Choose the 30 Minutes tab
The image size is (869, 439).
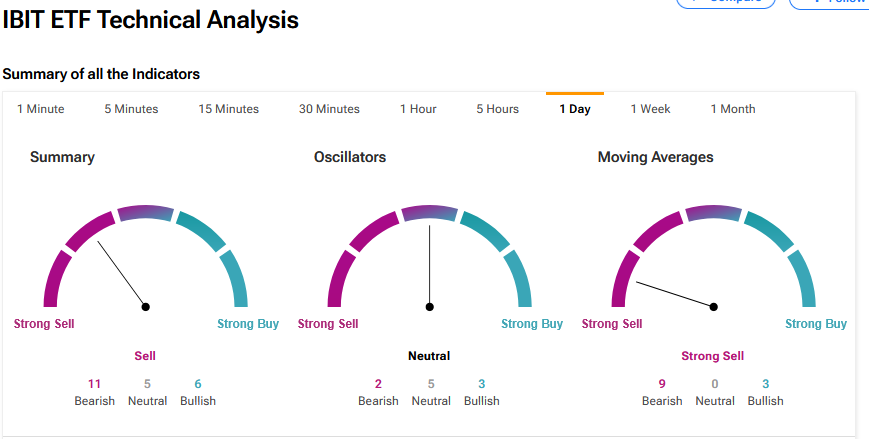329,109
